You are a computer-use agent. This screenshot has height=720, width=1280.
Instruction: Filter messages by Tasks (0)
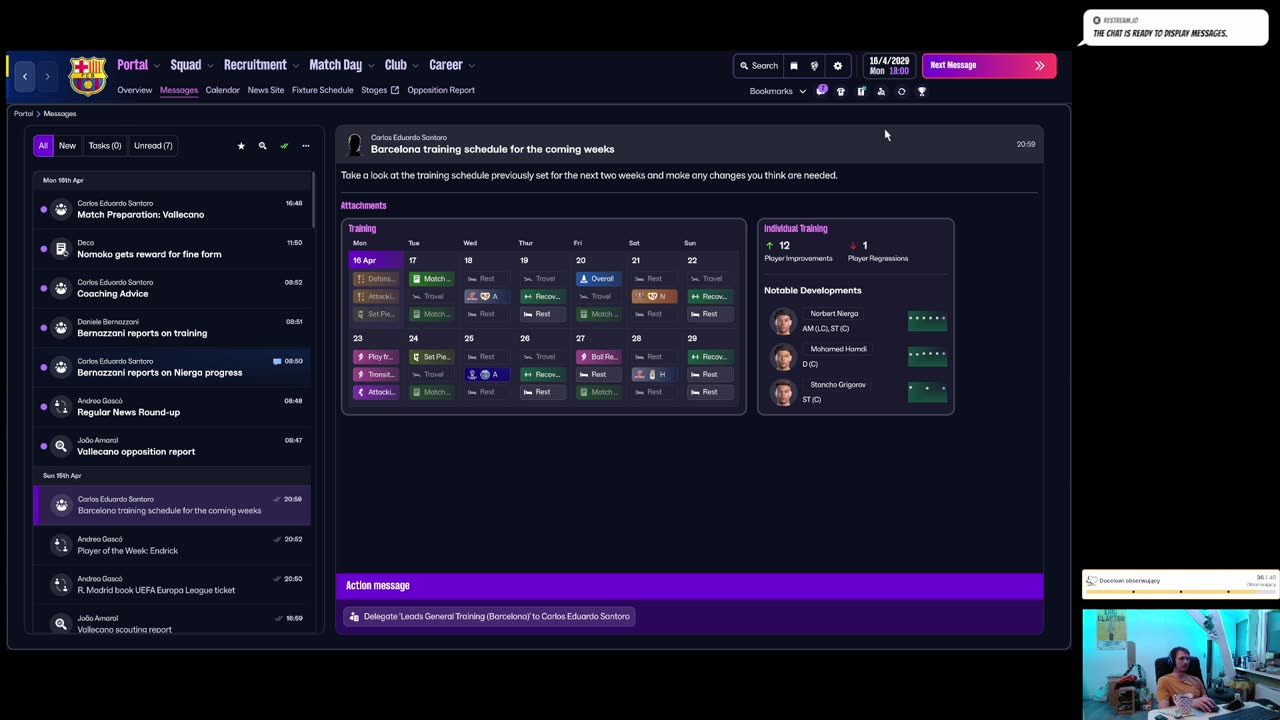105,146
